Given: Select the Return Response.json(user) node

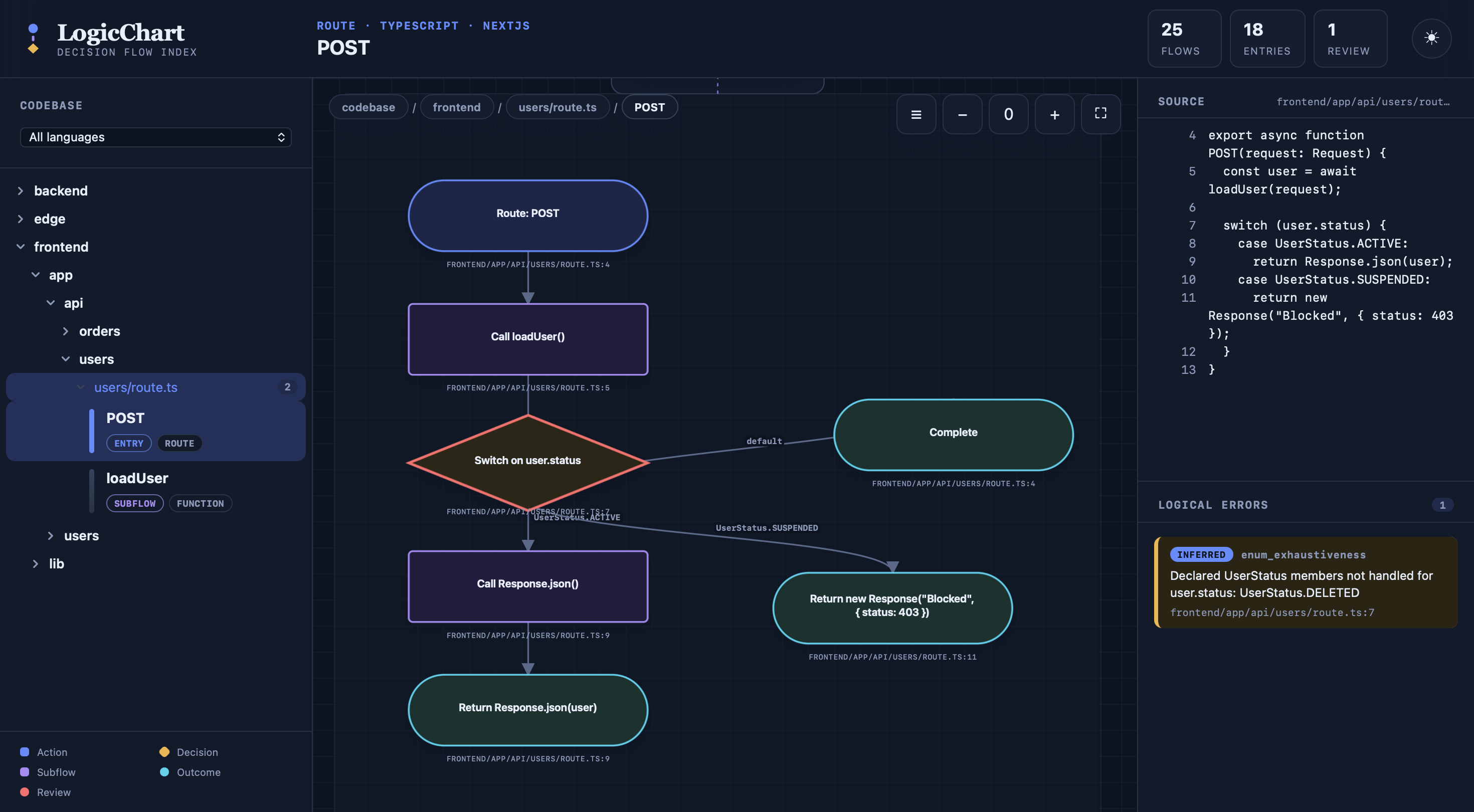Looking at the screenshot, I should click(527, 710).
